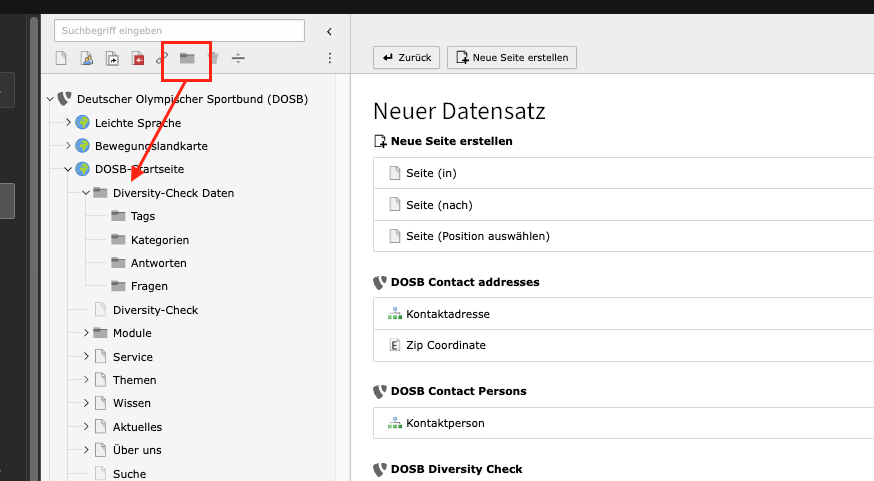The width and height of the screenshot is (874, 481).
Task: Select the shortcut page icon in toolbar
Action: tap(112, 58)
